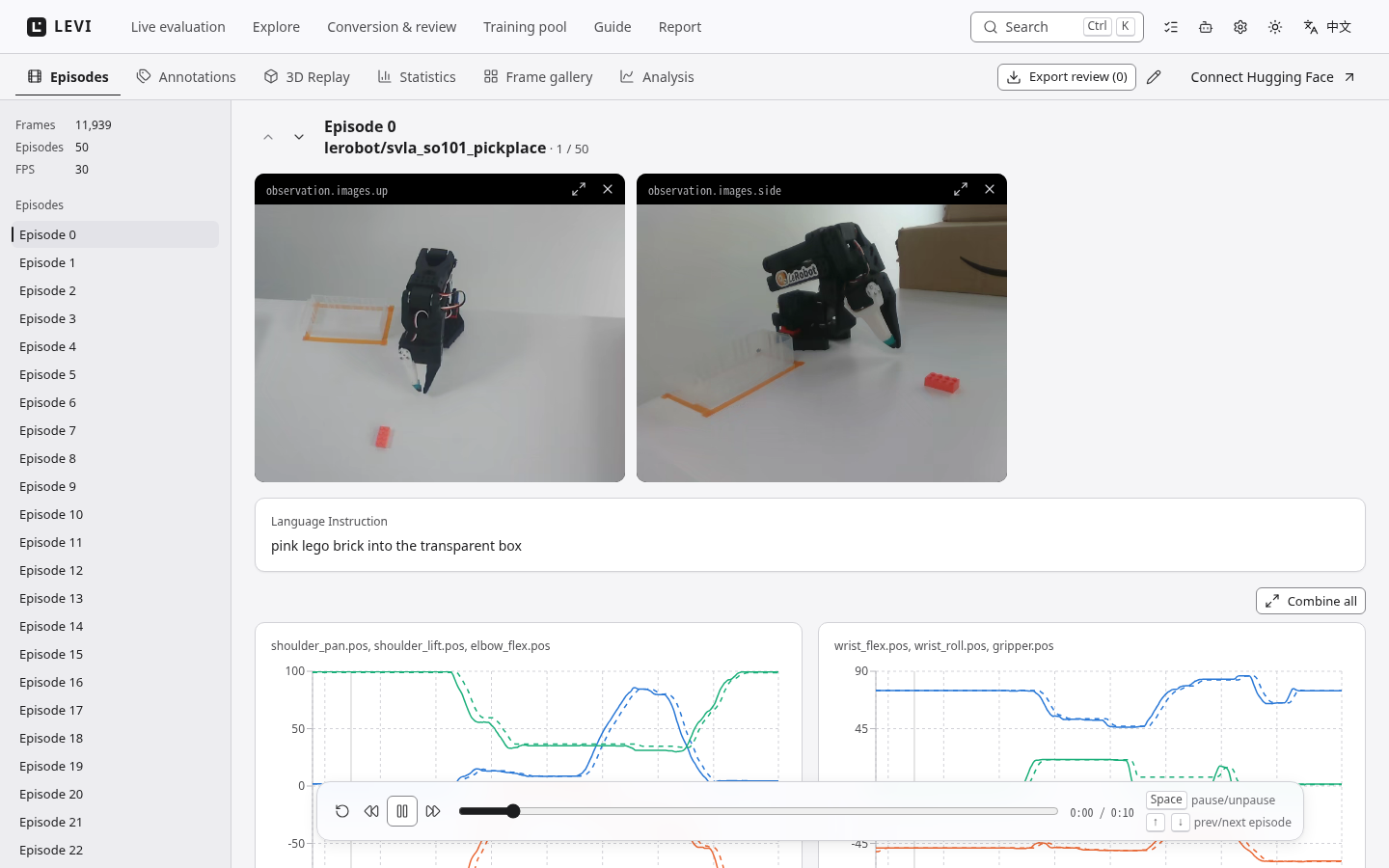Open the checklist tasks icon
1389x868 pixels.
click(x=1171, y=27)
